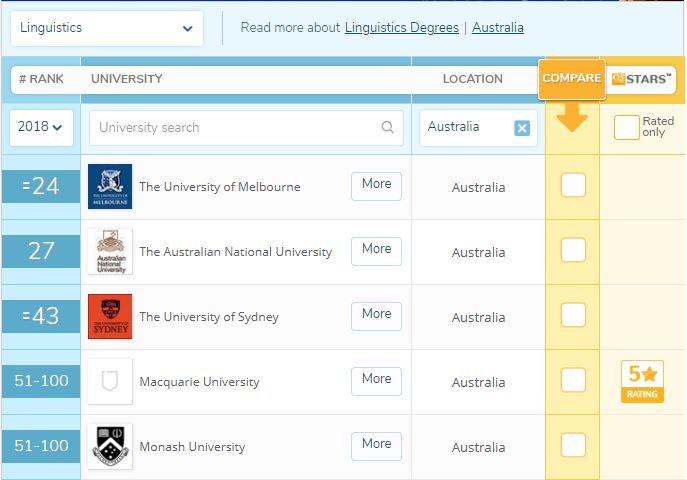Viewport: 687px width, 480px height.
Task: Click the magnifier icon in University search
Action: click(x=387, y=127)
